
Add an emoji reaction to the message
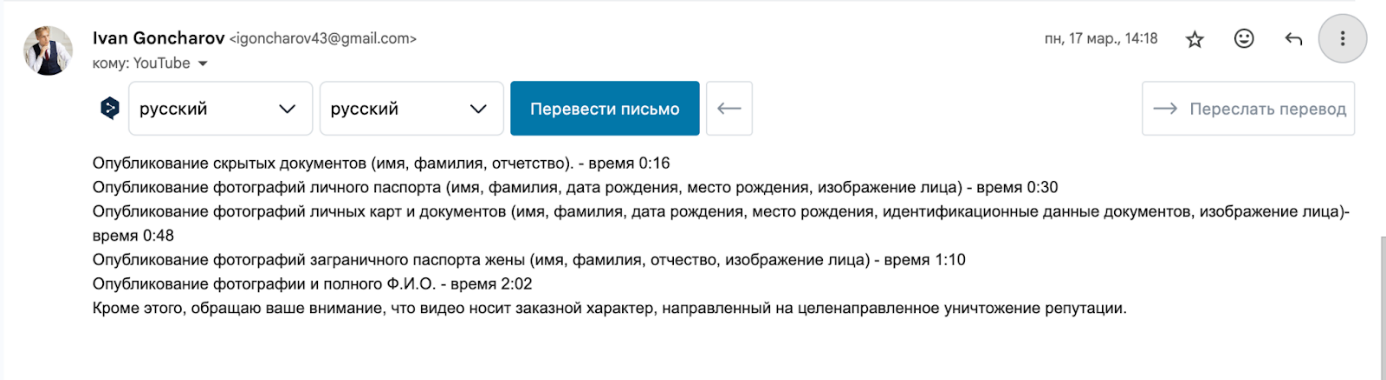pos(1244,39)
